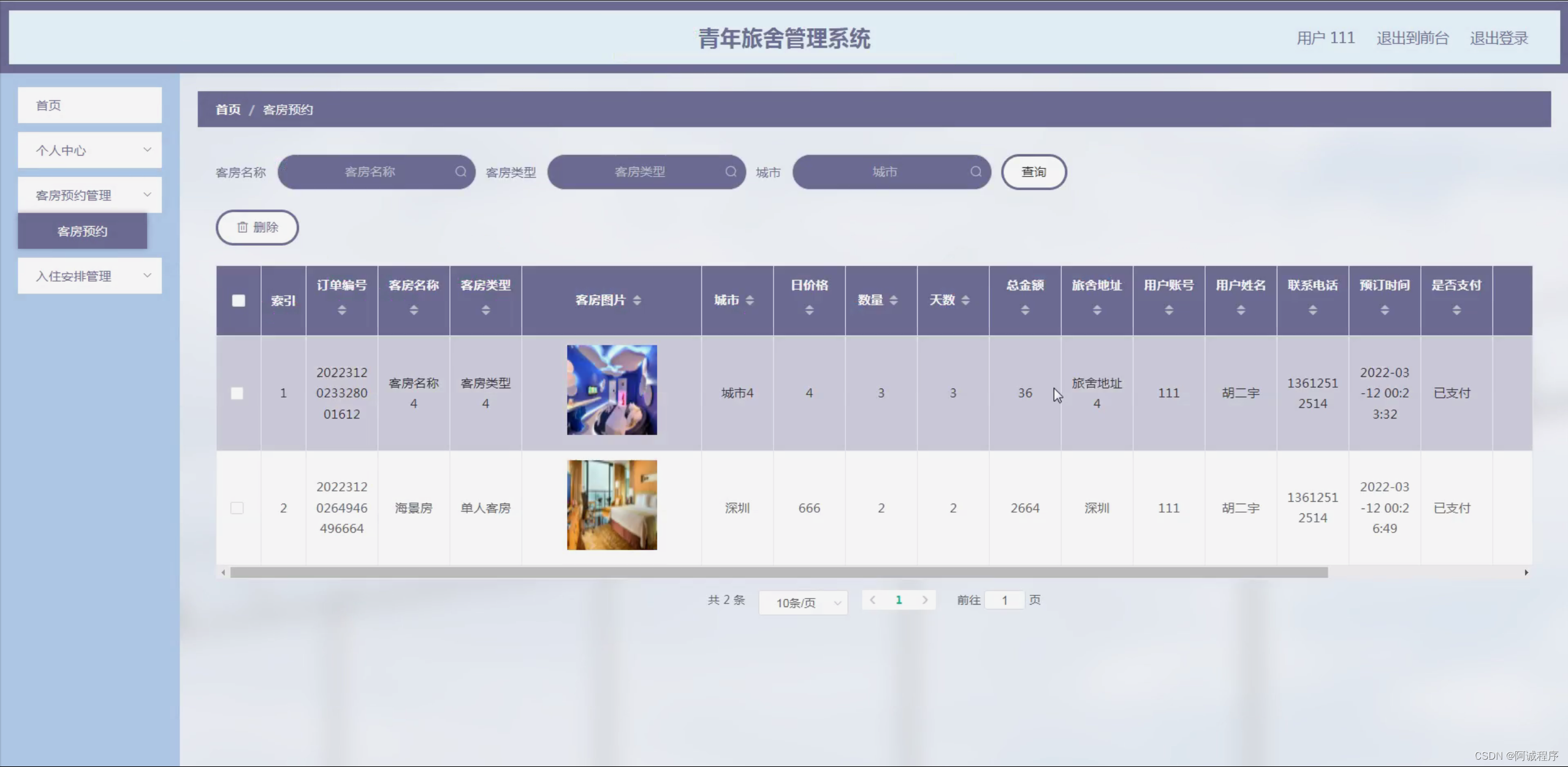Expand the 个人中心 sidebar menu
Viewport: 1568px width, 767px height.
(x=89, y=150)
